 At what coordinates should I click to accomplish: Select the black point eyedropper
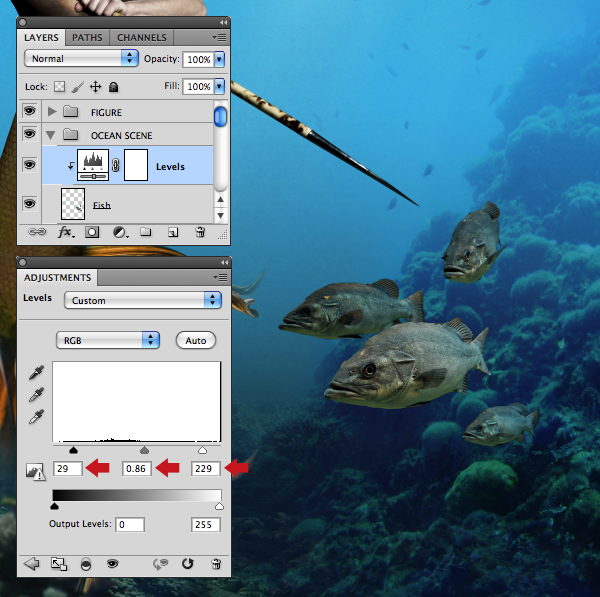(x=36, y=372)
